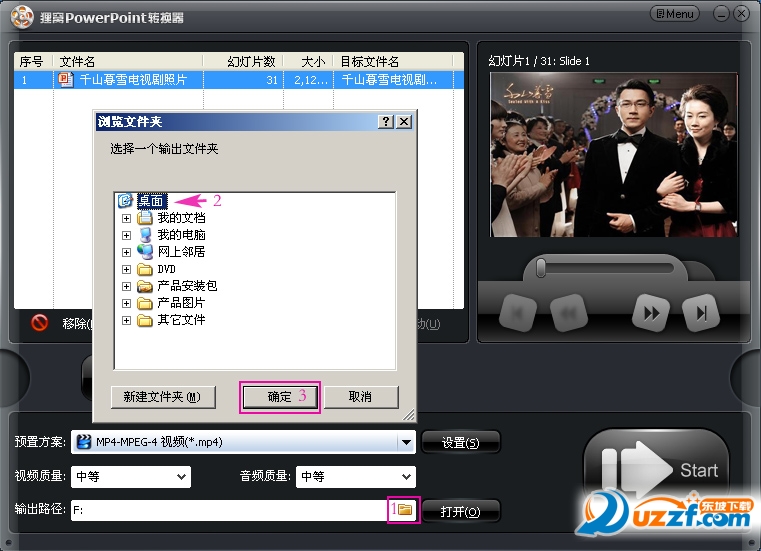Image resolution: width=761 pixels, height=551 pixels.
Task: Expand the DVD folder node
Action: [x=126, y=269]
